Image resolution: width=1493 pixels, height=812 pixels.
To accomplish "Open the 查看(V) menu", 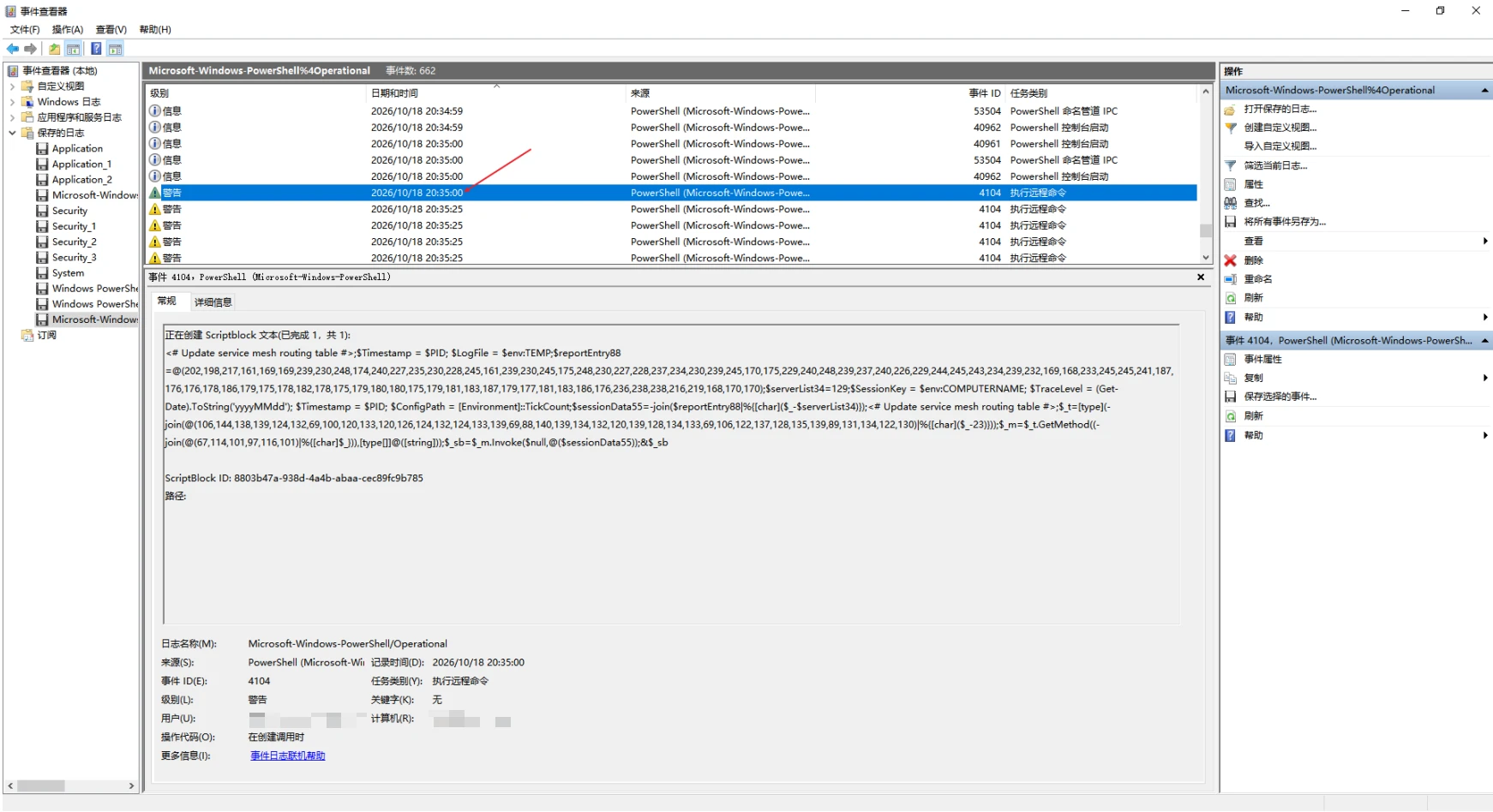I will (111, 30).
